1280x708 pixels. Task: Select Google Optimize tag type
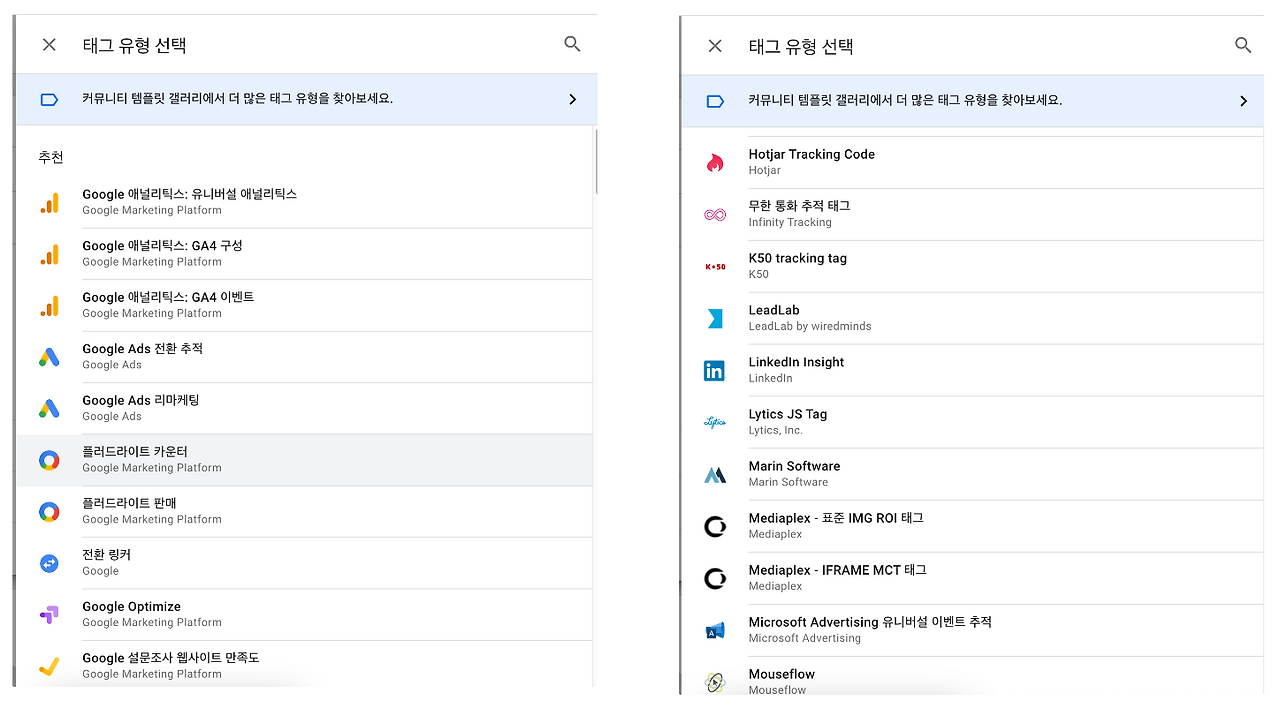304,615
